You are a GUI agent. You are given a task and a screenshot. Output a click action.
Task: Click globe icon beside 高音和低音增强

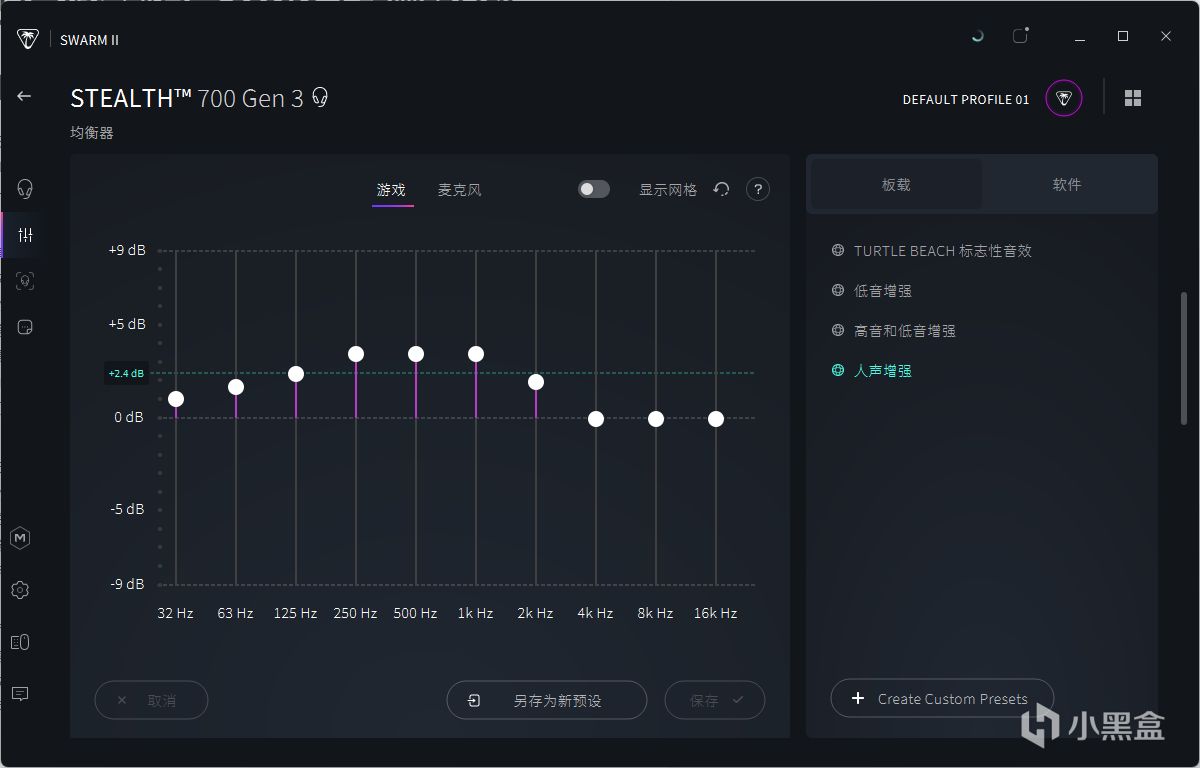coord(838,330)
